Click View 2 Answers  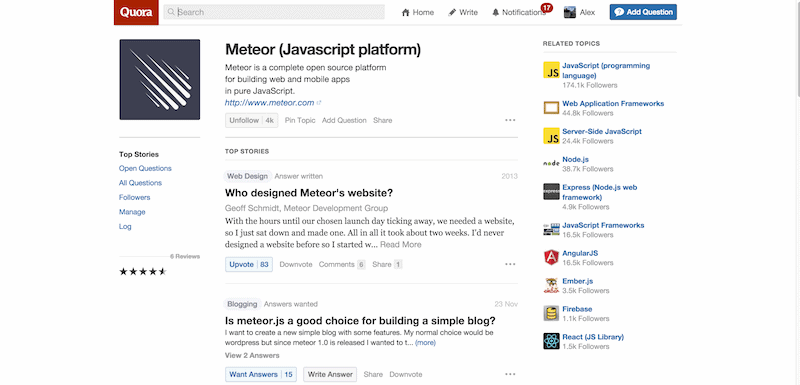[x=252, y=355]
